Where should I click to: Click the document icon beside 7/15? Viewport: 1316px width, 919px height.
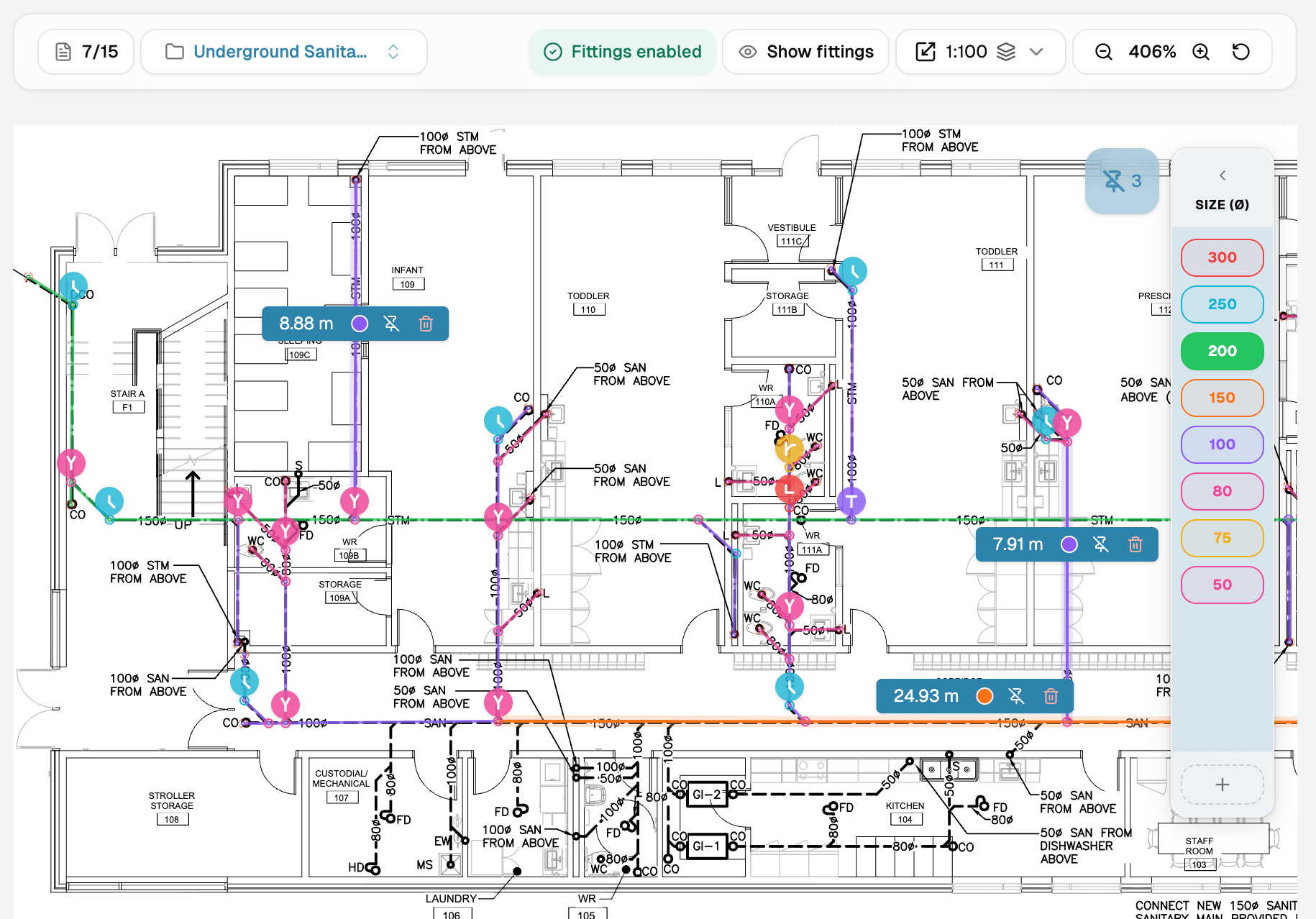[63, 51]
